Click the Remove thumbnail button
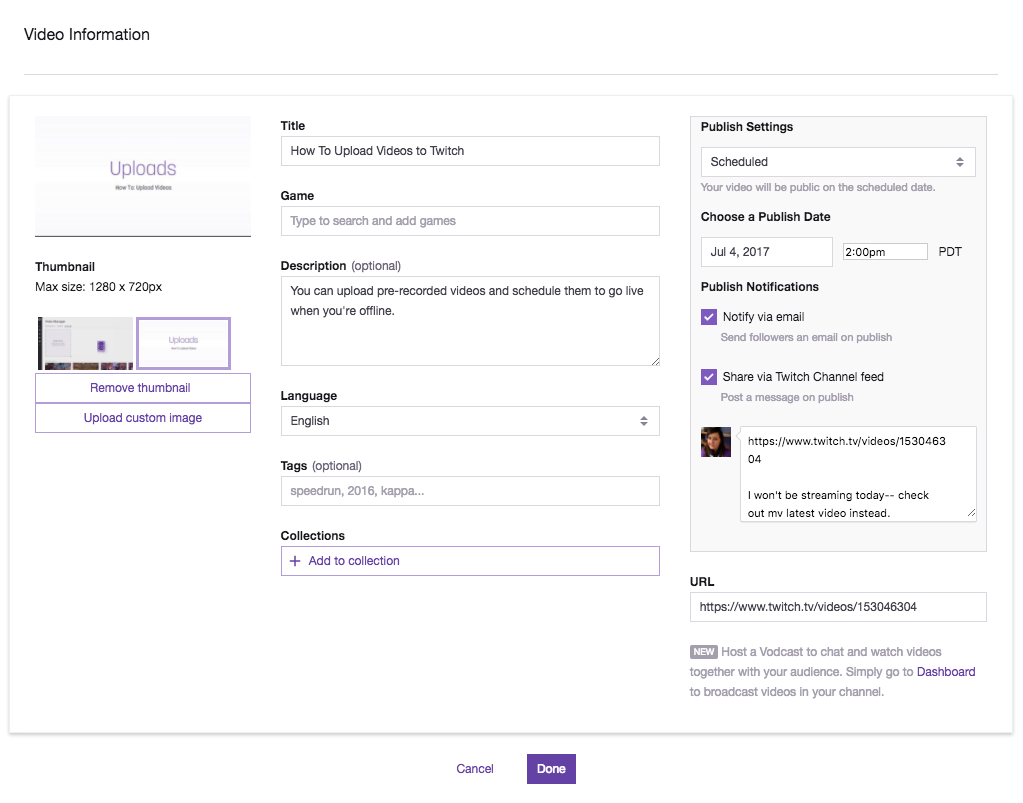The height and width of the screenshot is (803, 1023). 143,388
